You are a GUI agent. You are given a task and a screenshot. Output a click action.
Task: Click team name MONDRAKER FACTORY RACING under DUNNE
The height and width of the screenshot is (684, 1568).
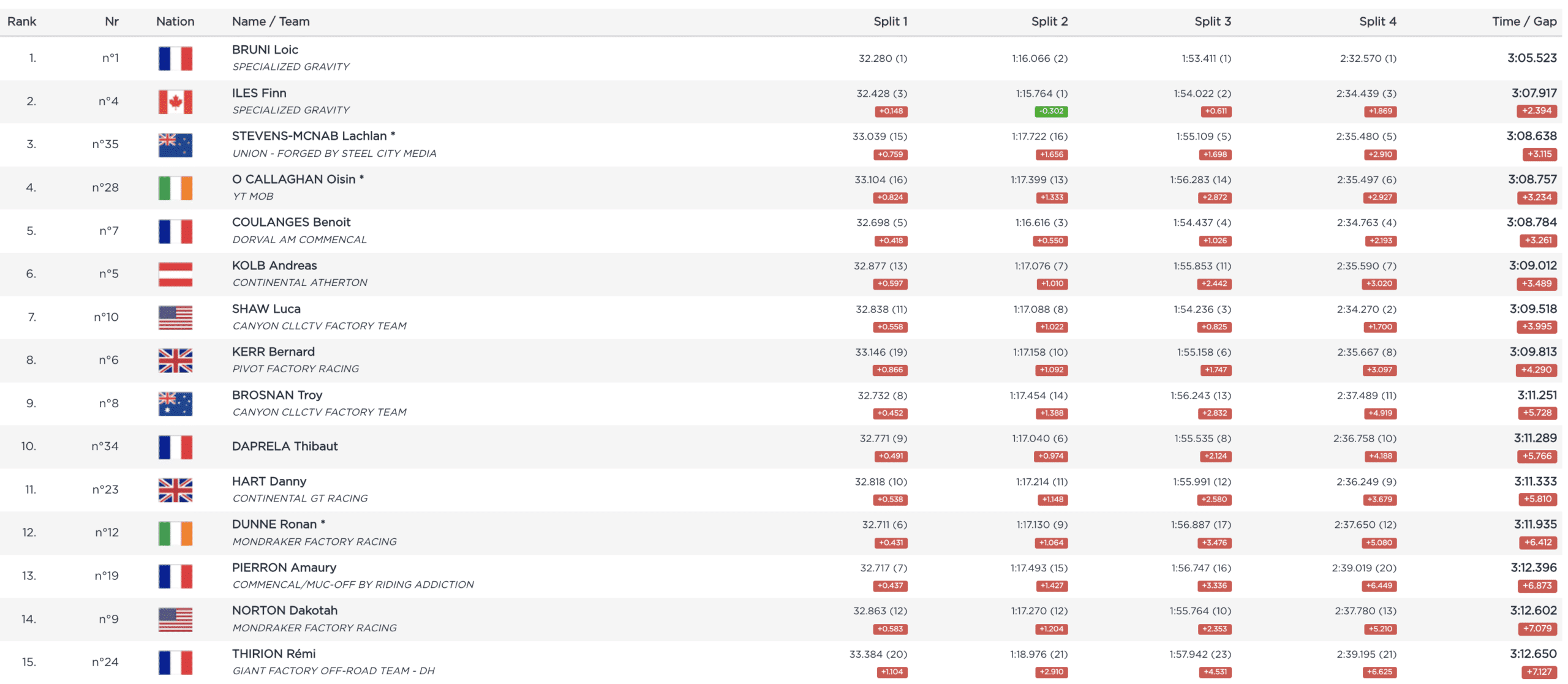click(x=314, y=541)
